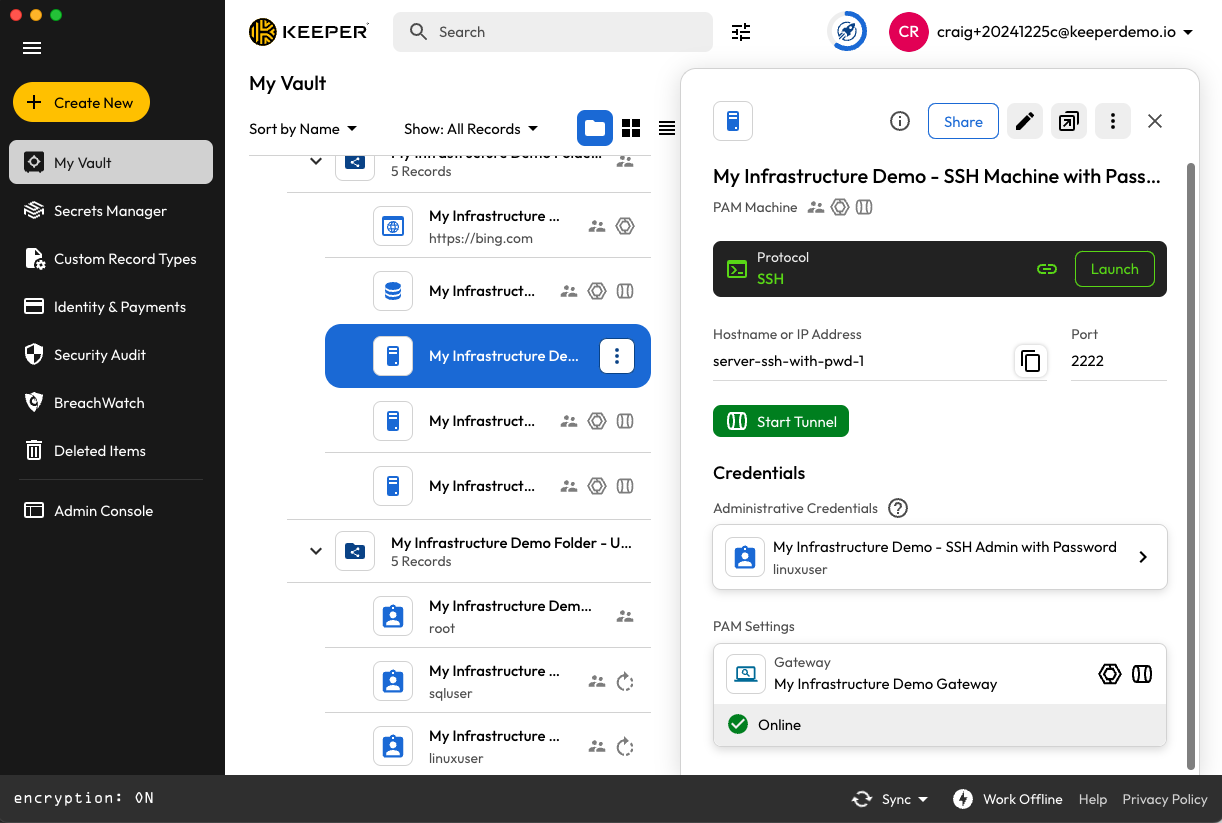The height and width of the screenshot is (823, 1222).
Task: Click the search filter options icon
Action: click(740, 32)
